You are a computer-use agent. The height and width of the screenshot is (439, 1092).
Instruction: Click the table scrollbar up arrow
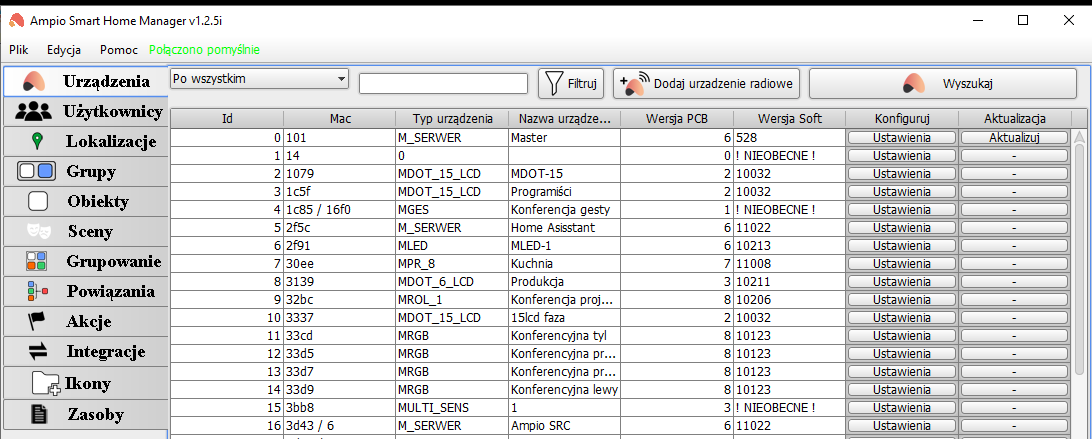[1079, 137]
